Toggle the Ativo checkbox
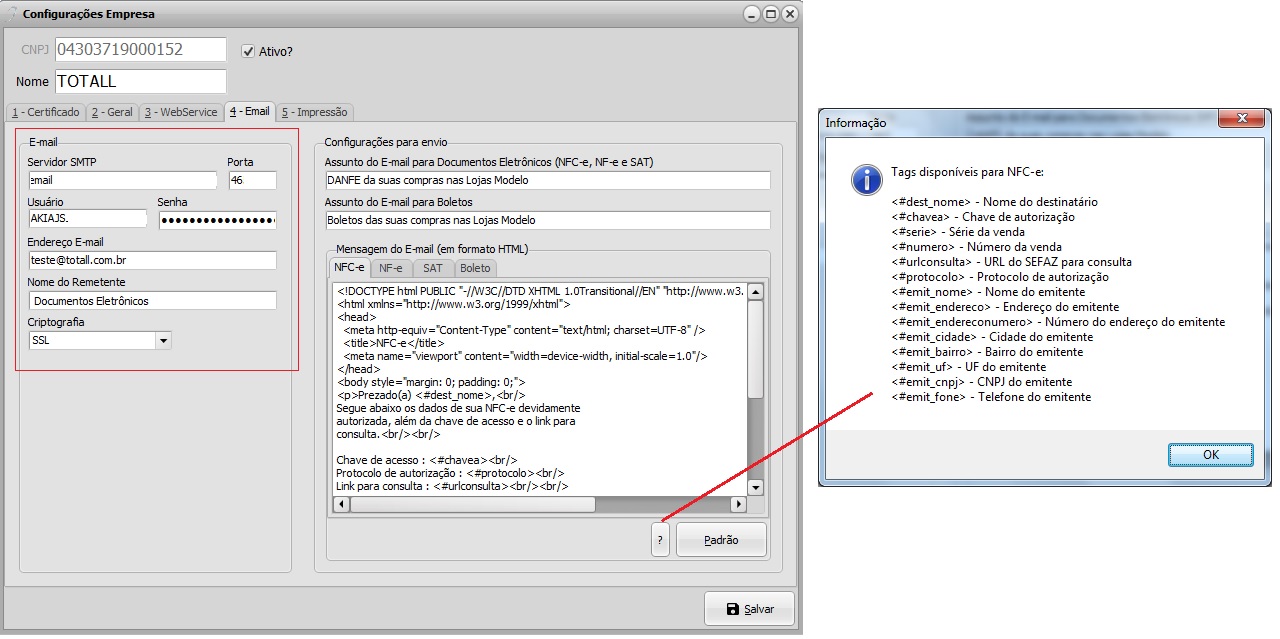This screenshot has width=1280, height=639. [x=249, y=51]
